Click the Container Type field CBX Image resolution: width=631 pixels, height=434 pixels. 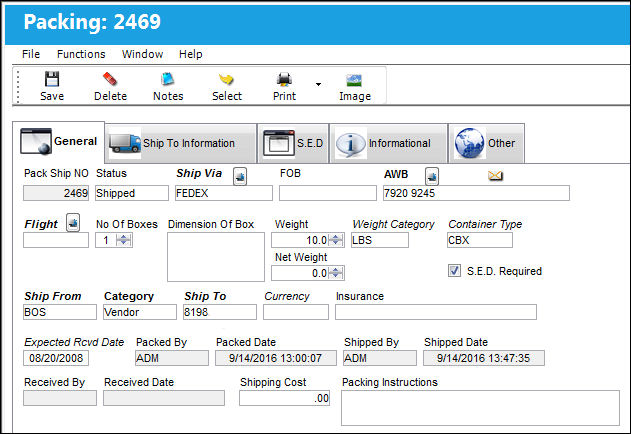click(x=480, y=240)
